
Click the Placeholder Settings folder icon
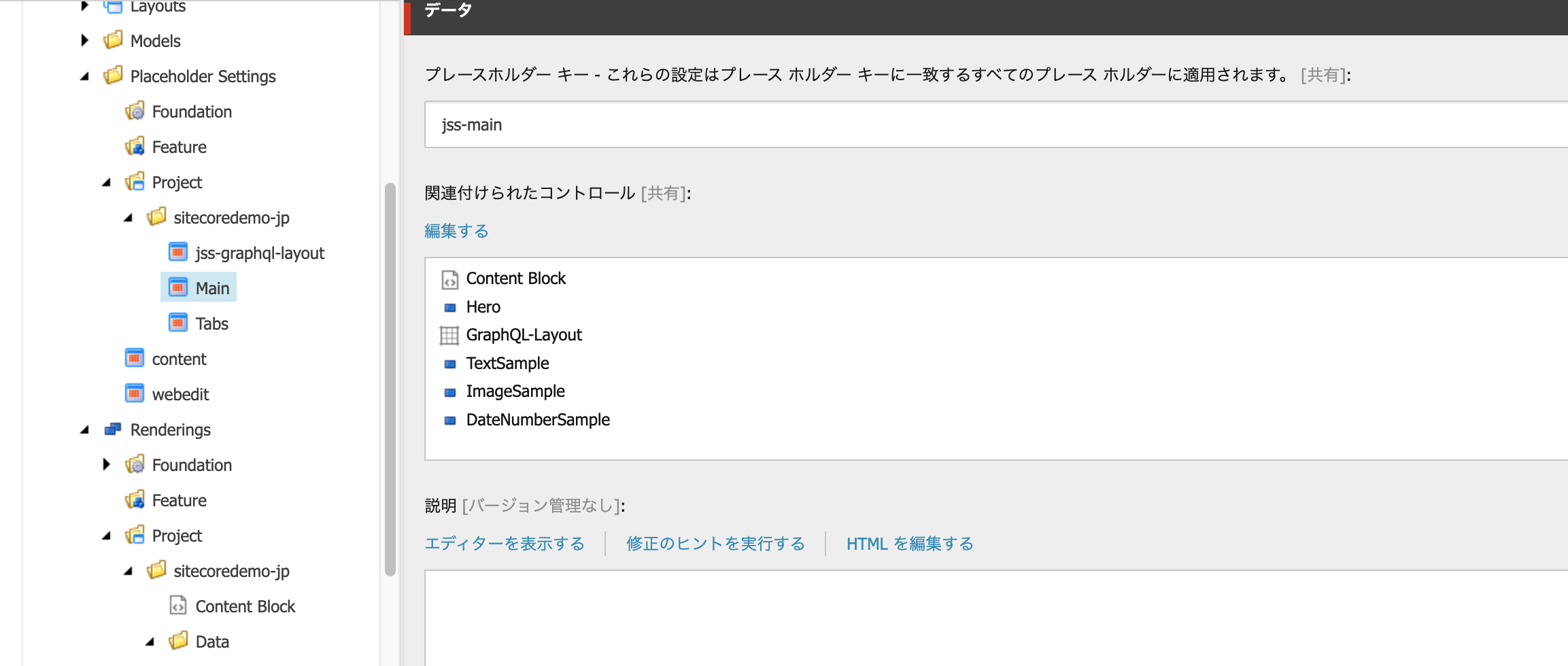click(x=113, y=75)
